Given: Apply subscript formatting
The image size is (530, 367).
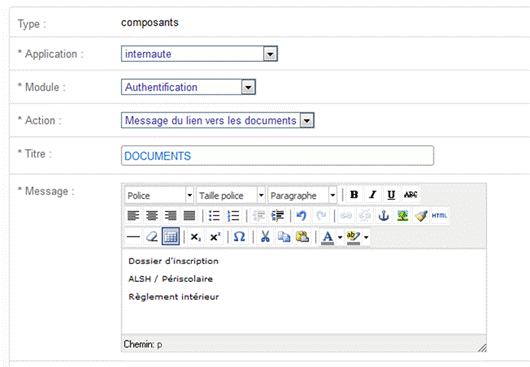Looking at the screenshot, I should pos(195,237).
